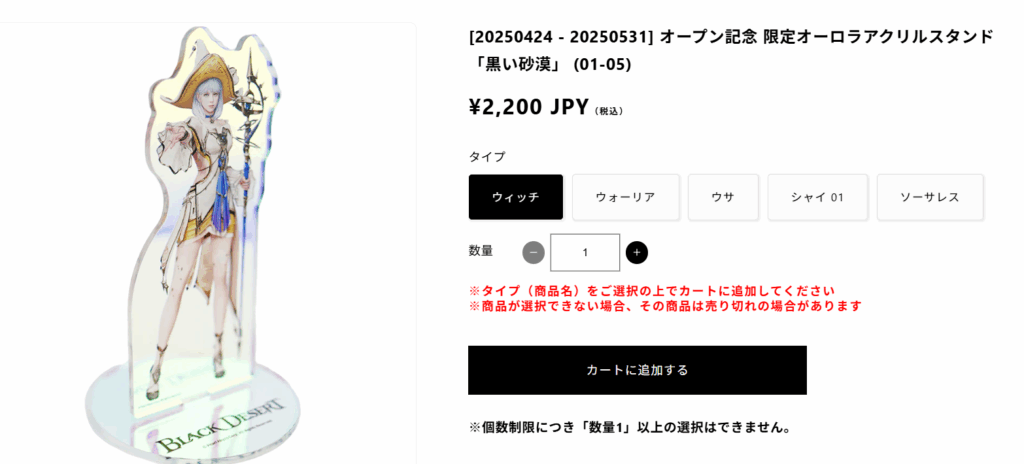Focus the quantity number field
The width and height of the screenshot is (1024, 464).
click(x=585, y=252)
